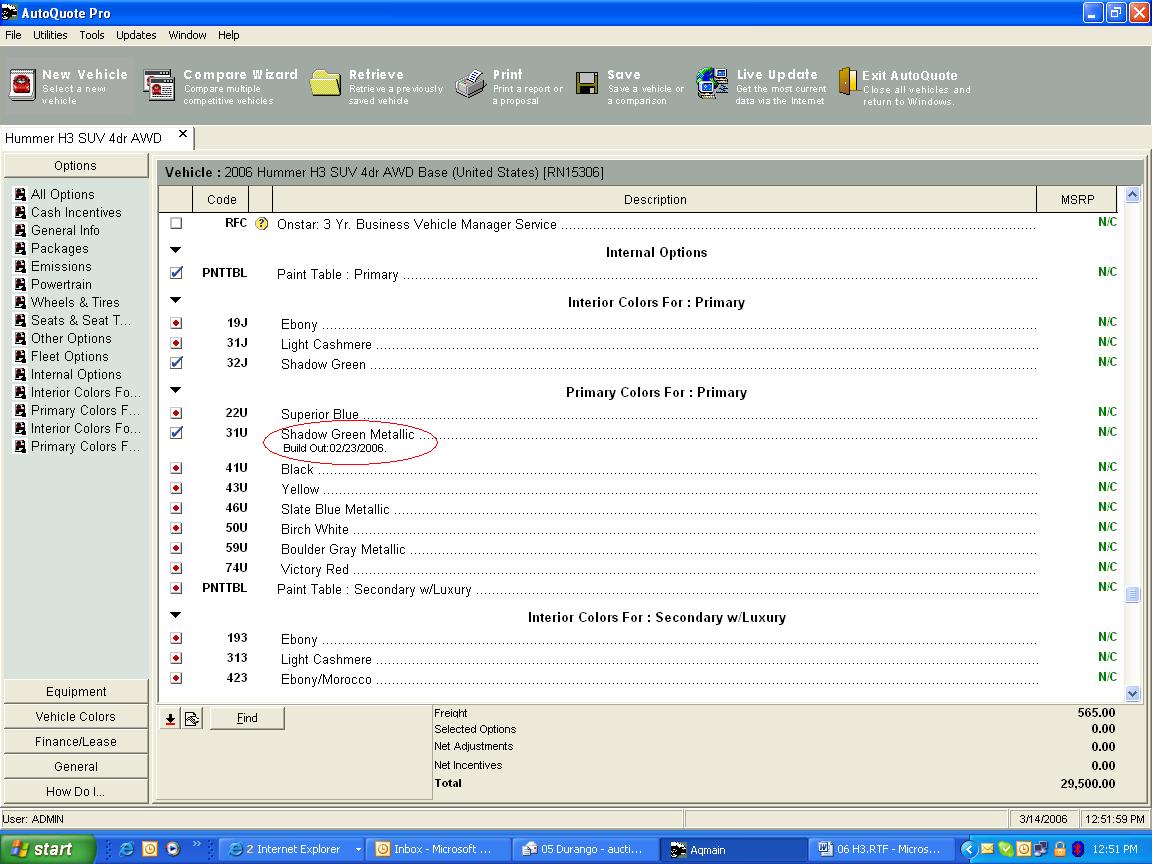Click the Save floppy disk icon

[x=586, y=83]
